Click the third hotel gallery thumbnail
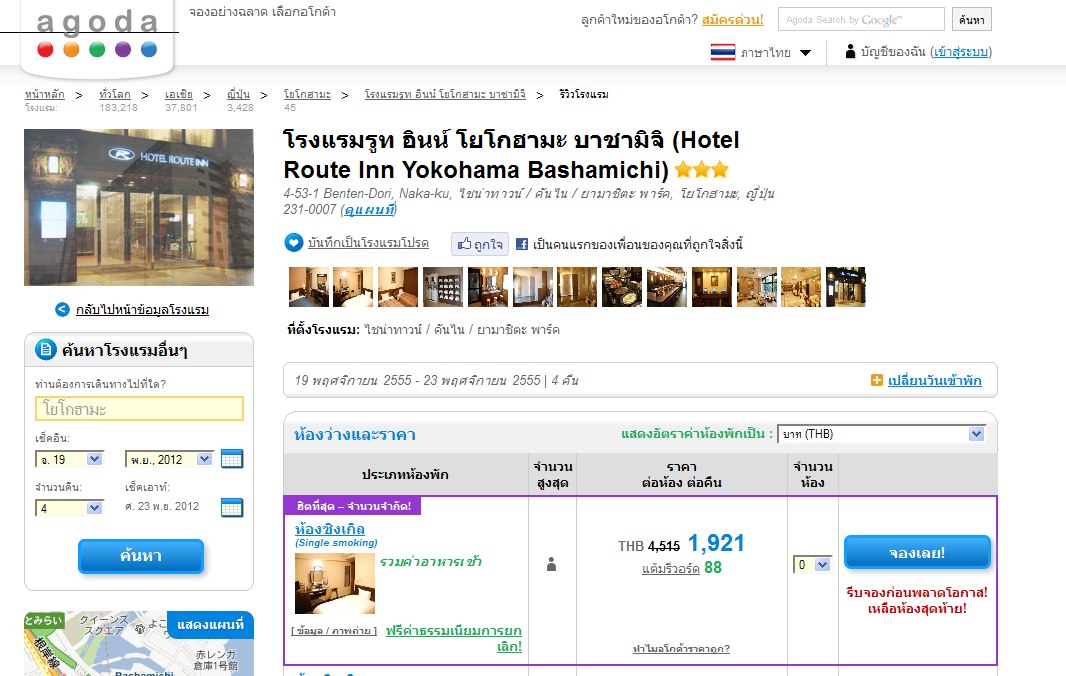1066x676 pixels. (398, 287)
